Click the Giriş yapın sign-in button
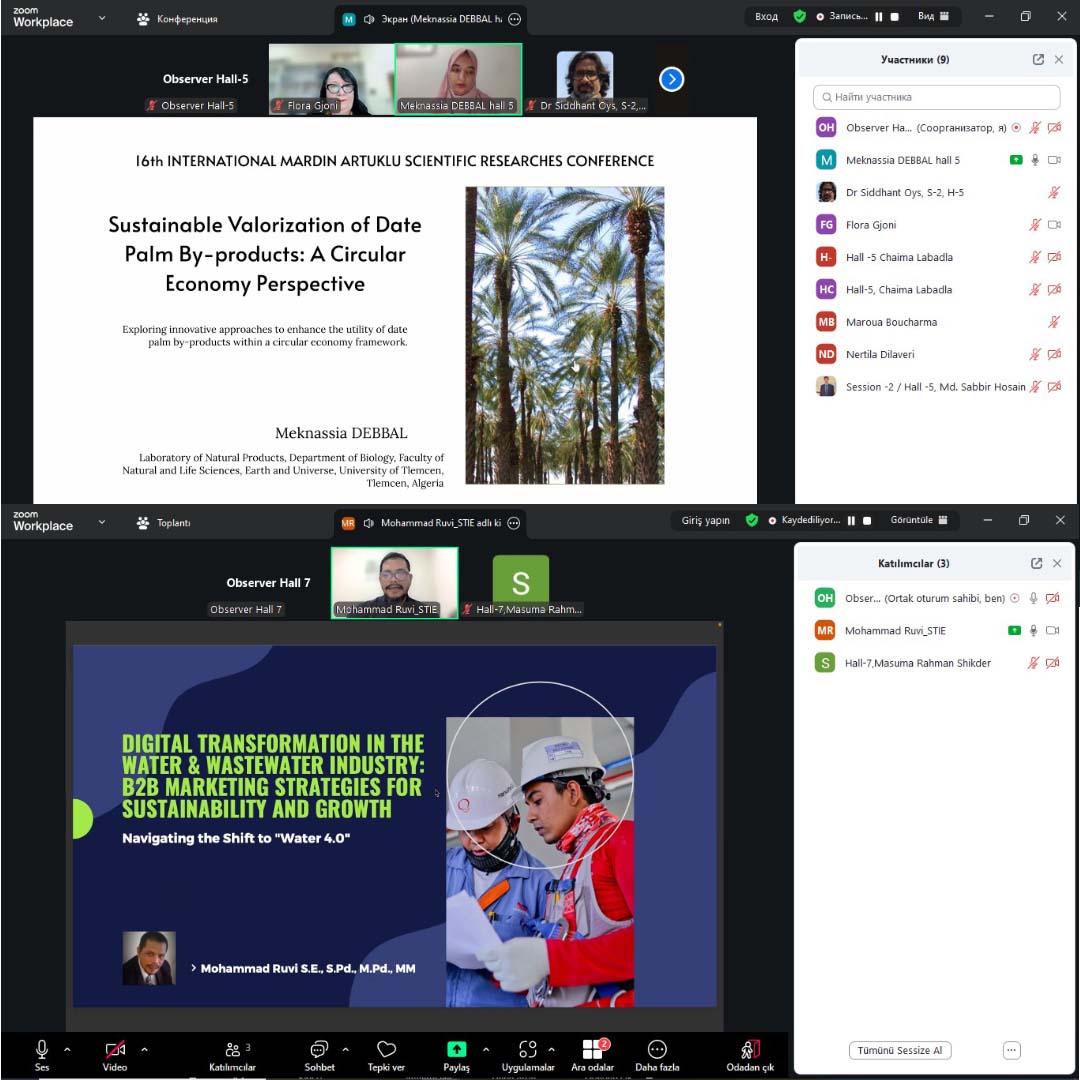The height and width of the screenshot is (1080, 1080). 705,521
